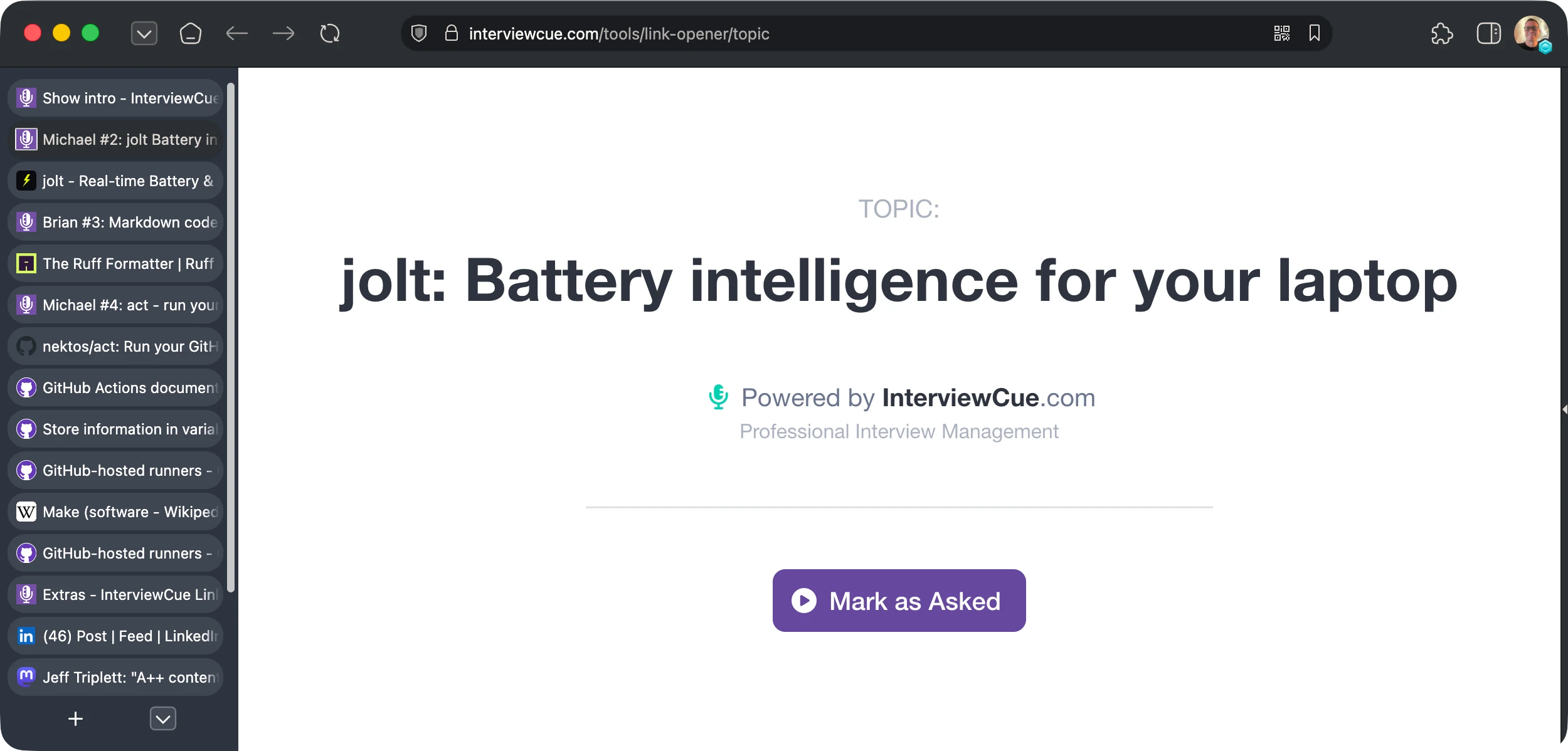Click the user profile avatar
This screenshot has height=751, width=1568.
(x=1531, y=34)
